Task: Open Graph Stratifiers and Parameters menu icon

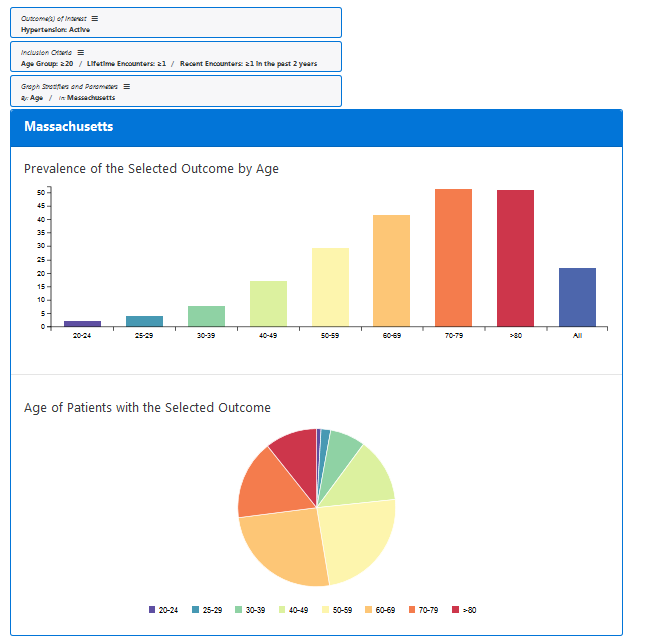Action: [x=126, y=86]
